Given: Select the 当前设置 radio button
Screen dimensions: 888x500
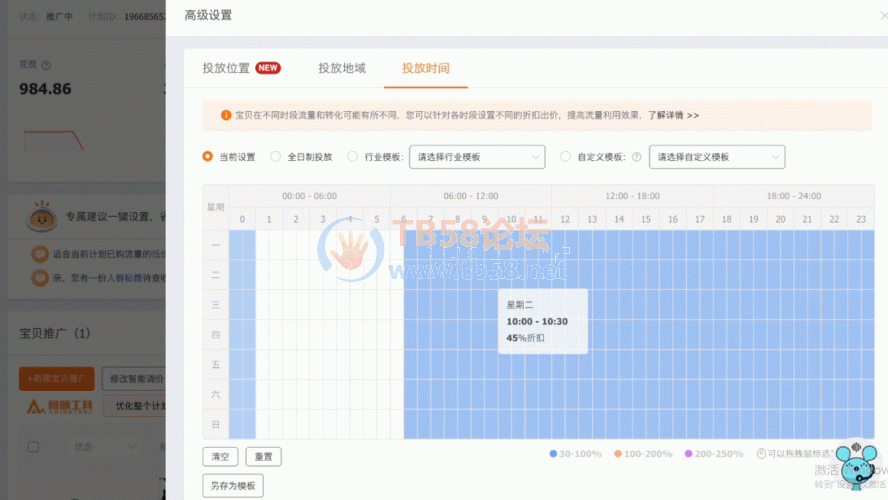Looking at the screenshot, I should point(208,157).
